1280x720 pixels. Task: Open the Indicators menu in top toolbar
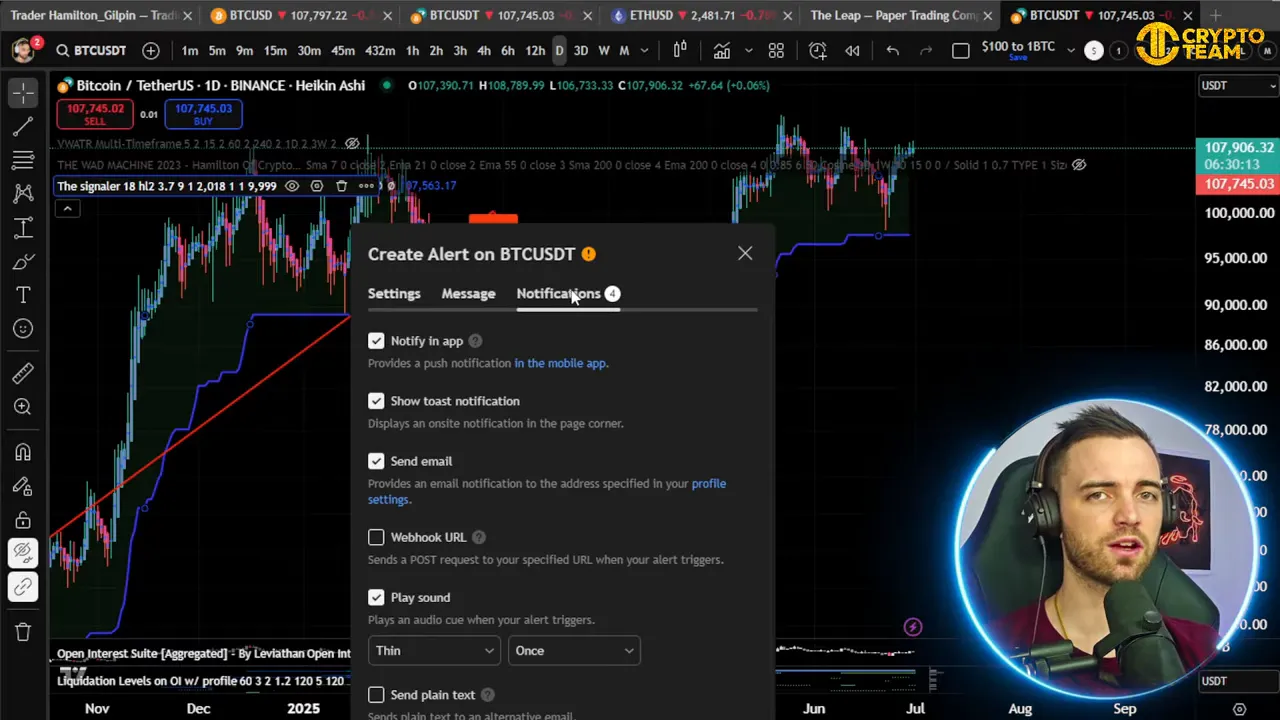click(x=721, y=51)
